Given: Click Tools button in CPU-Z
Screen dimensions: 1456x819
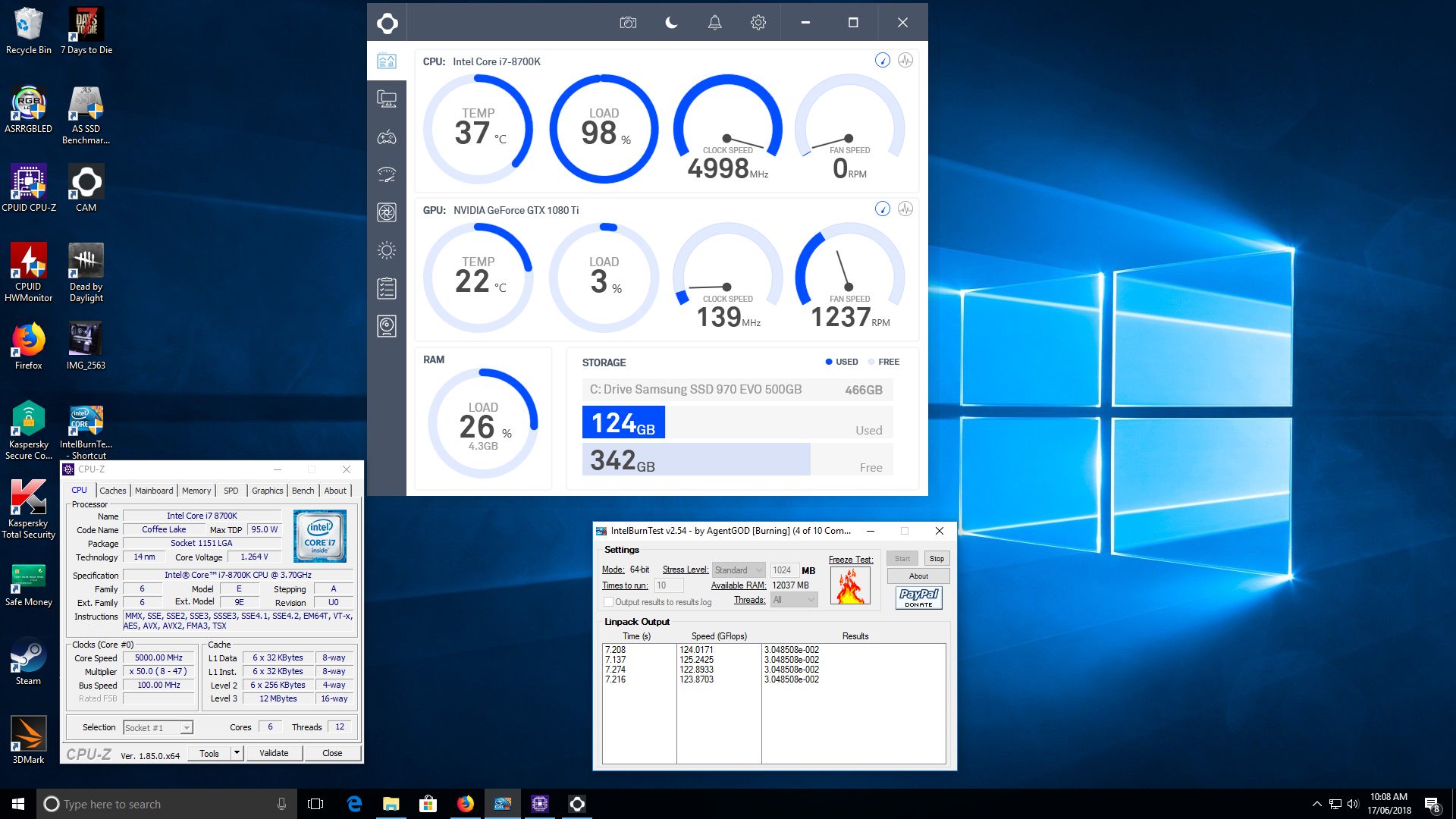Looking at the screenshot, I should [209, 753].
